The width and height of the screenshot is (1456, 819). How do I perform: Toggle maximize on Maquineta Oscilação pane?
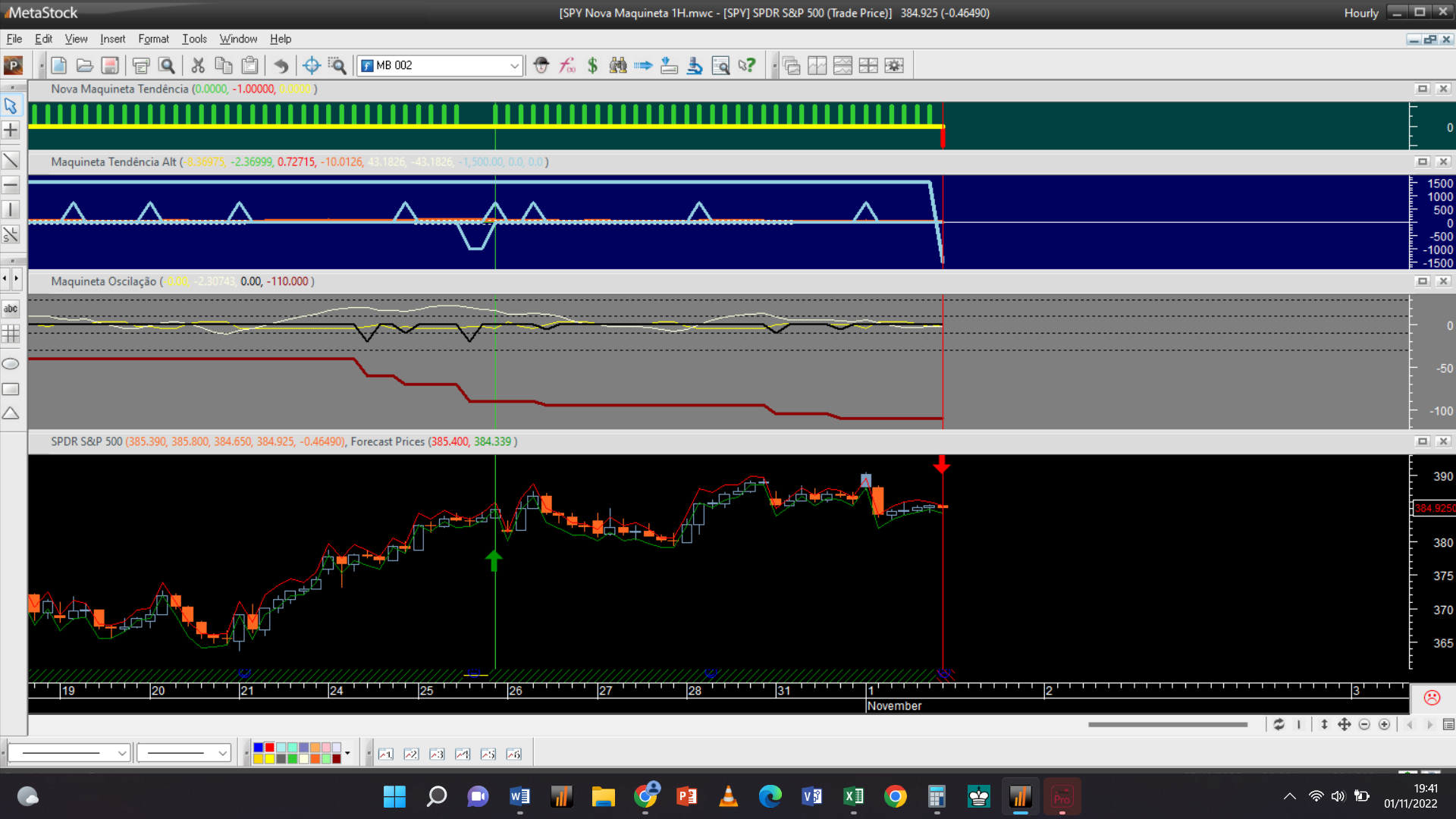pyautogui.click(x=1423, y=281)
